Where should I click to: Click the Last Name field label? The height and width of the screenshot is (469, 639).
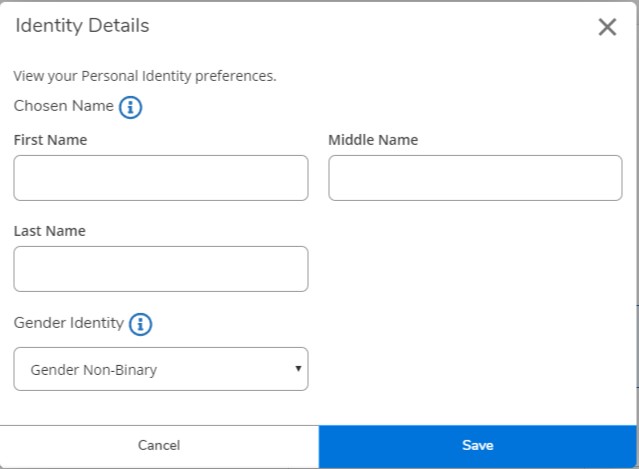coord(49,231)
